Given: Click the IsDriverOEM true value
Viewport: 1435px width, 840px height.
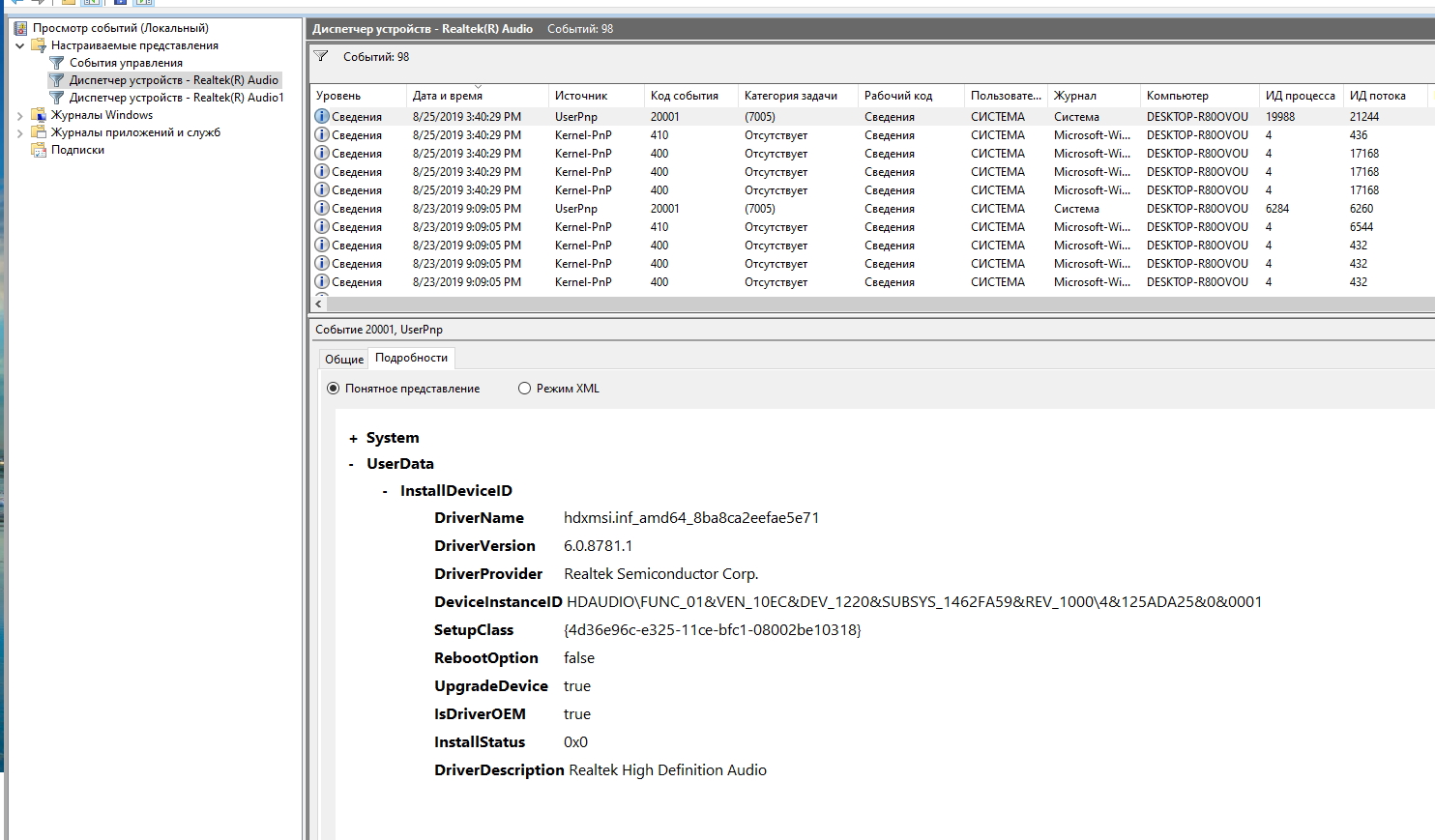Looking at the screenshot, I should coord(577,714).
